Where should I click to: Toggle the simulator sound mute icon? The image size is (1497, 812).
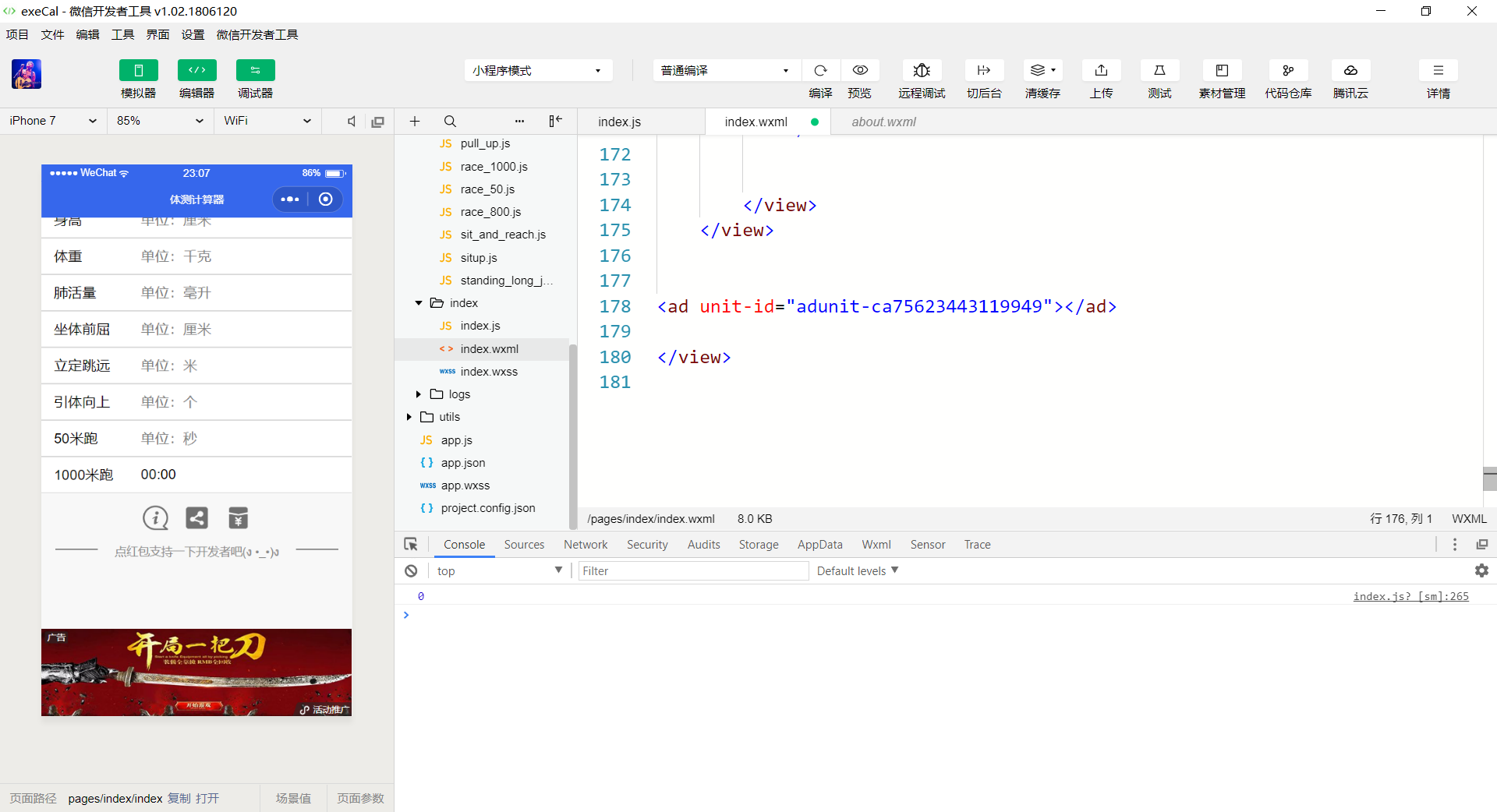[x=352, y=122]
